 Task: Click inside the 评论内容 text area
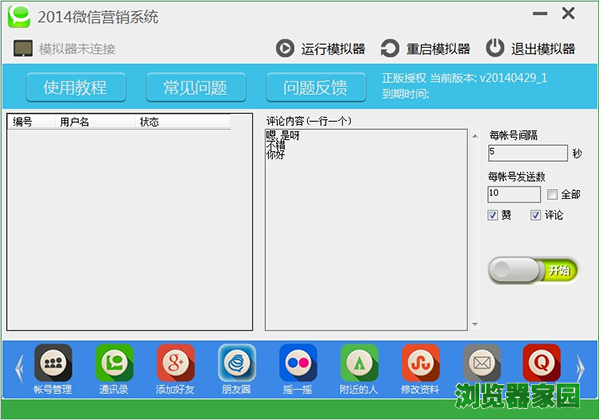pyautogui.click(x=366, y=230)
